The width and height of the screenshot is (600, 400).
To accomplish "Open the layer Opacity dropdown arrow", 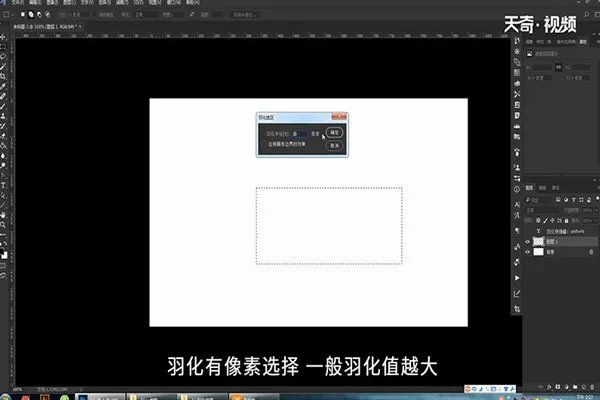I will (597, 210).
